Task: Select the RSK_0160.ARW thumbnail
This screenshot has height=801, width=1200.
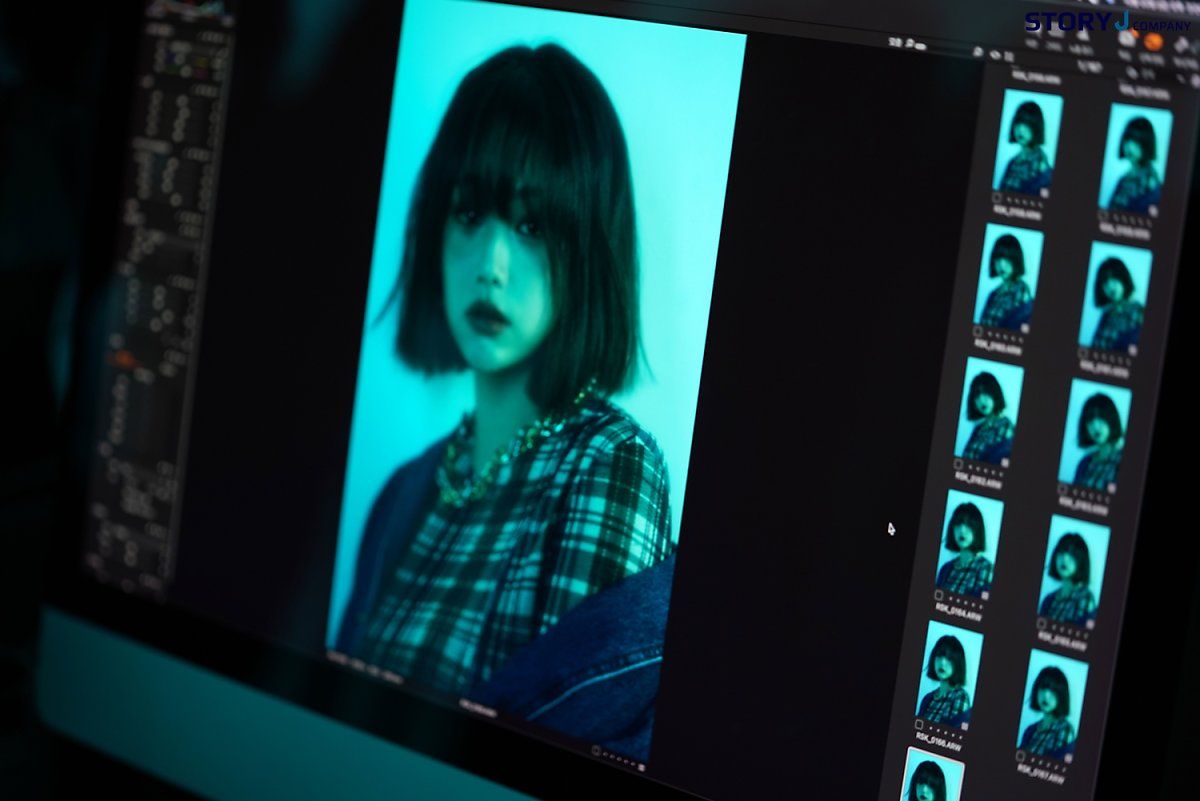Action: pyautogui.click(x=1009, y=279)
